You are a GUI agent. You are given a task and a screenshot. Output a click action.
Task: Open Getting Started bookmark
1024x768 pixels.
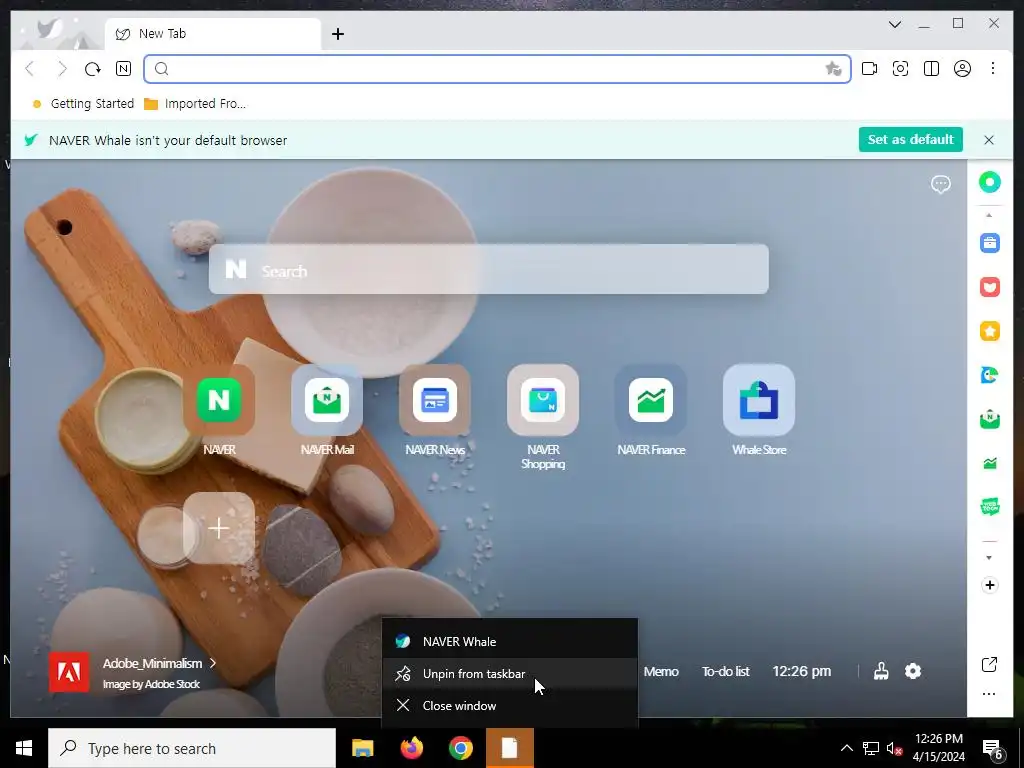click(83, 104)
